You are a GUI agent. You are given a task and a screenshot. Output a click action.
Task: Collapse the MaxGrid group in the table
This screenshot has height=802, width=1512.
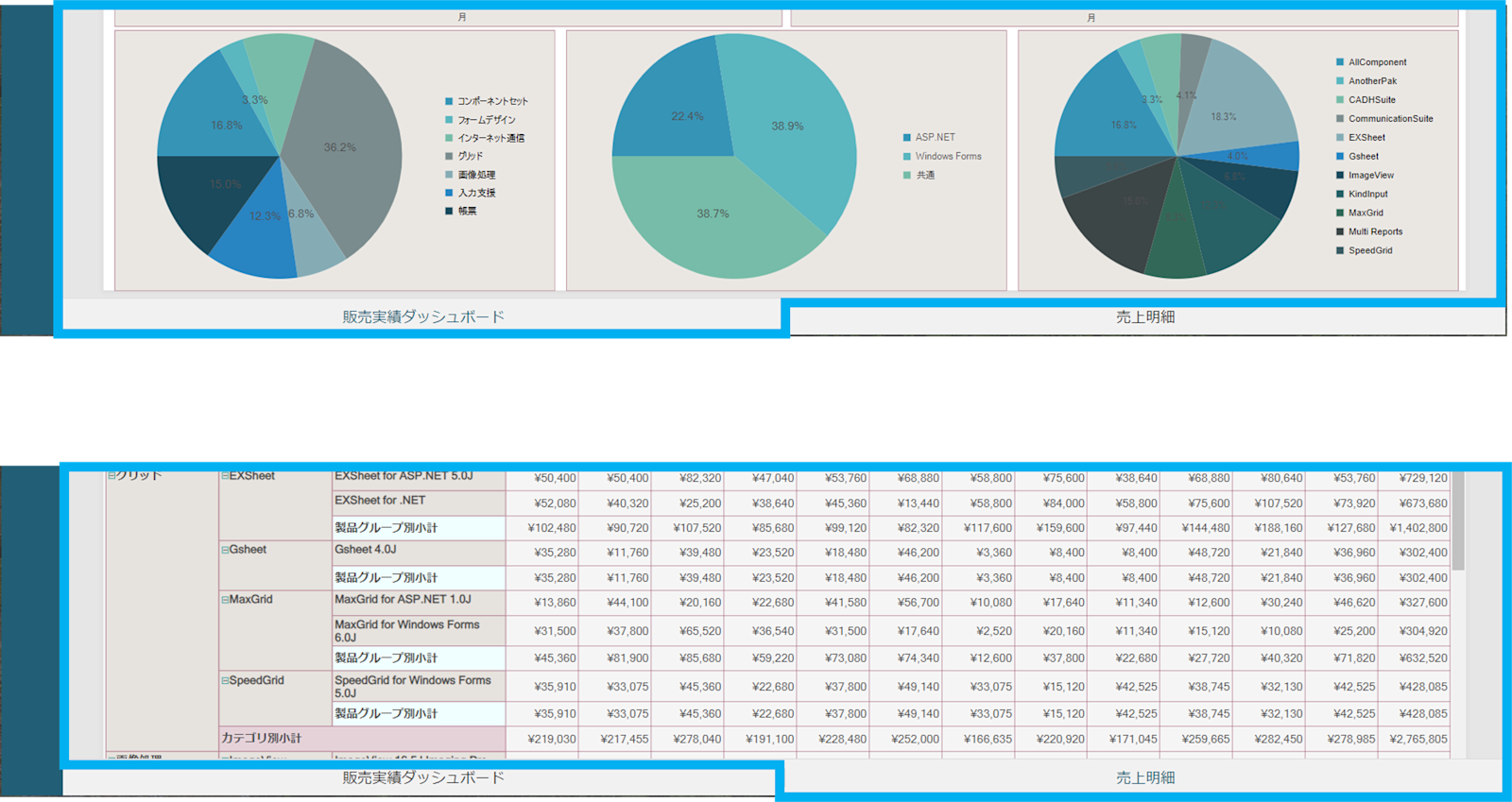(225, 600)
